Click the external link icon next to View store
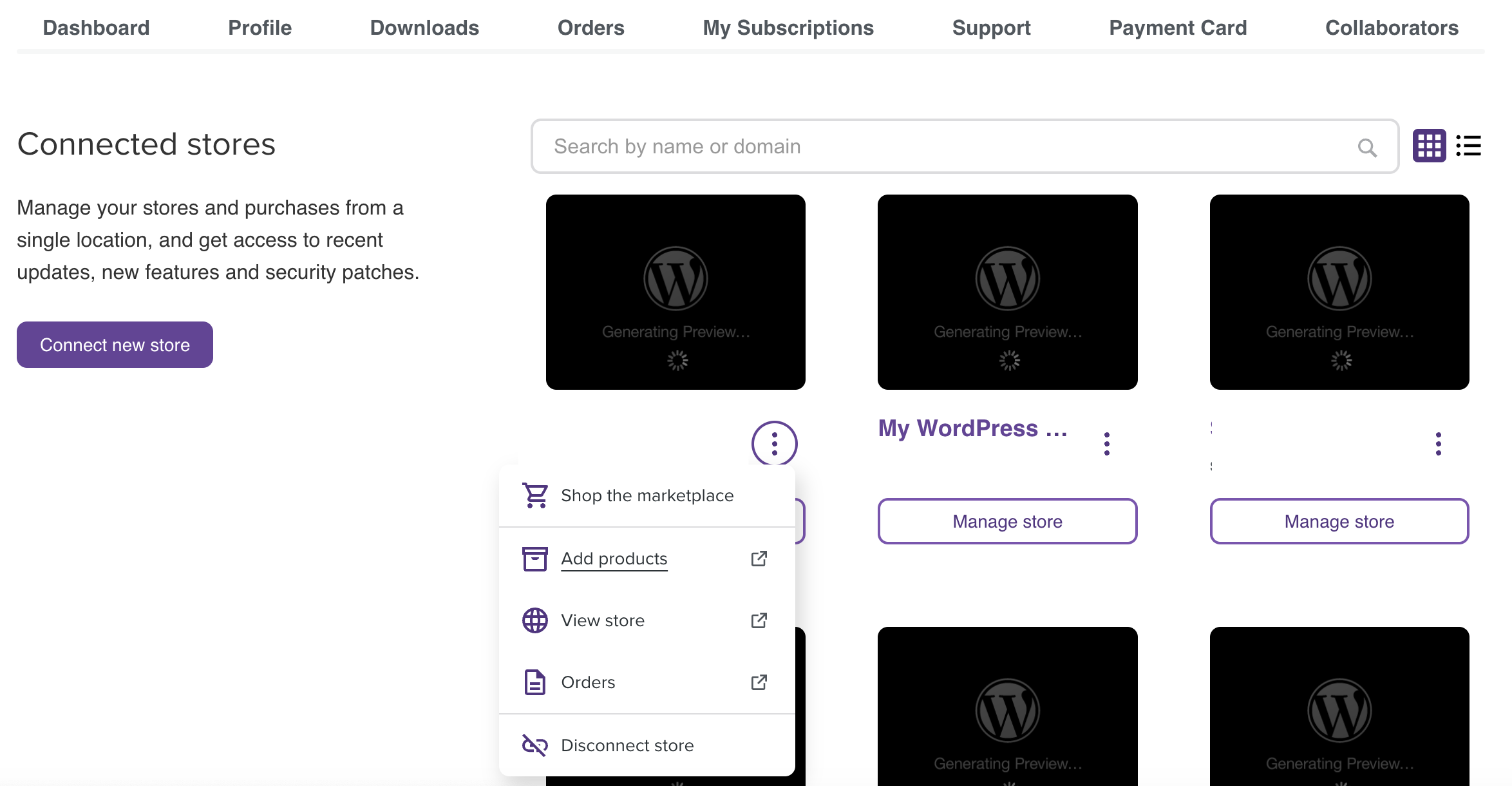The image size is (1512, 786). (759, 620)
